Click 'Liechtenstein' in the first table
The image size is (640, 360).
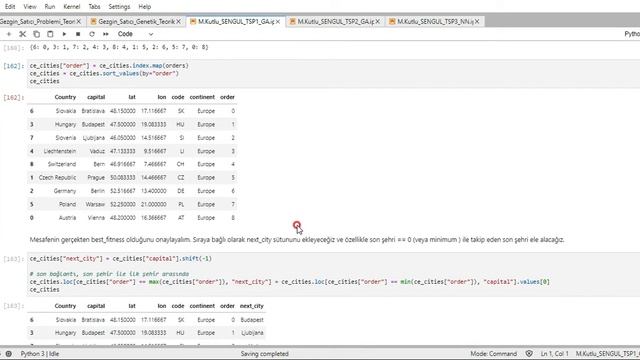pos(60,151)
